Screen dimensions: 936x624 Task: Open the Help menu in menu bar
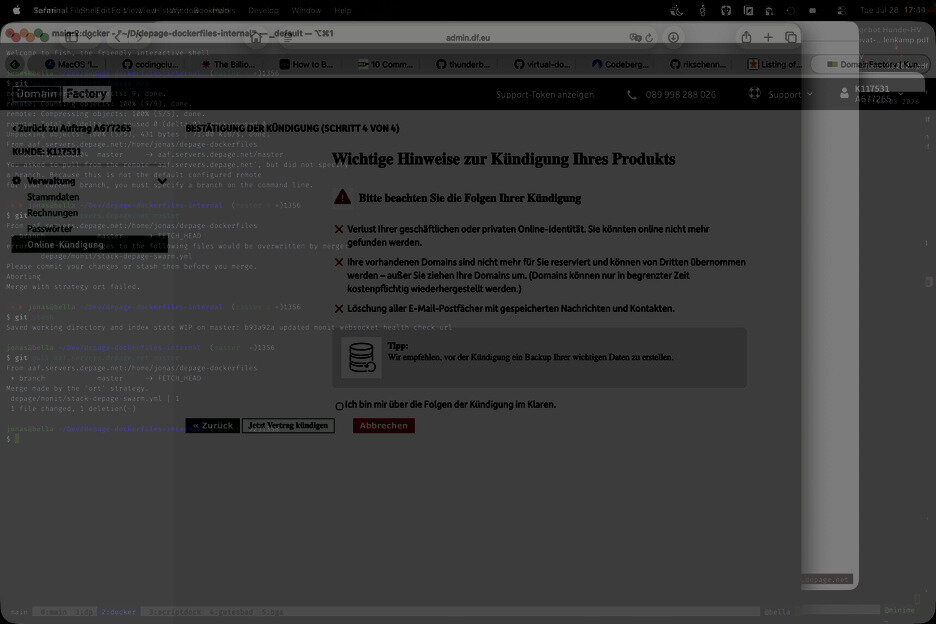tap(343, 10)
